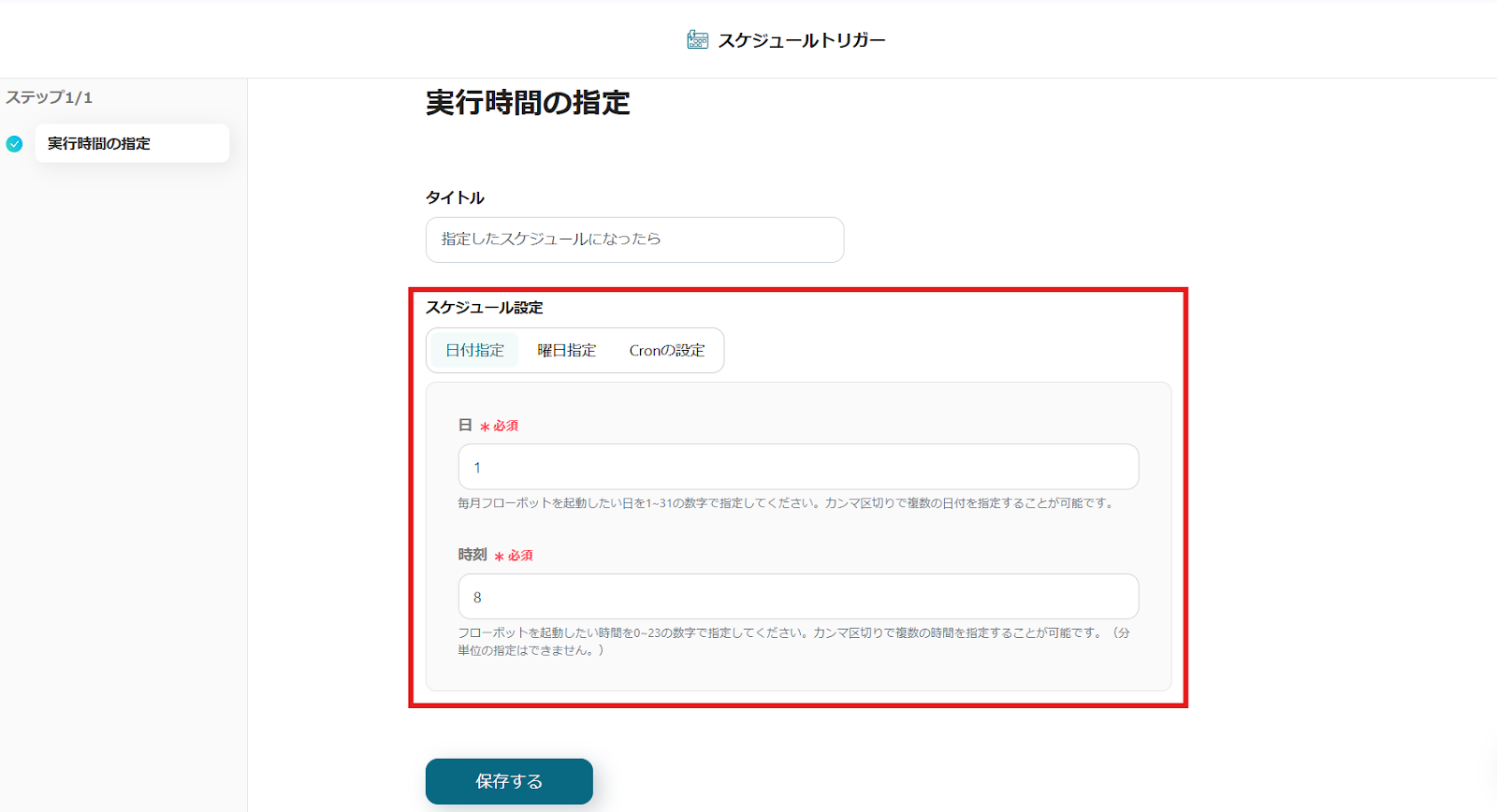Click the 時刻 input field containing 8

[x=798, y=597]
